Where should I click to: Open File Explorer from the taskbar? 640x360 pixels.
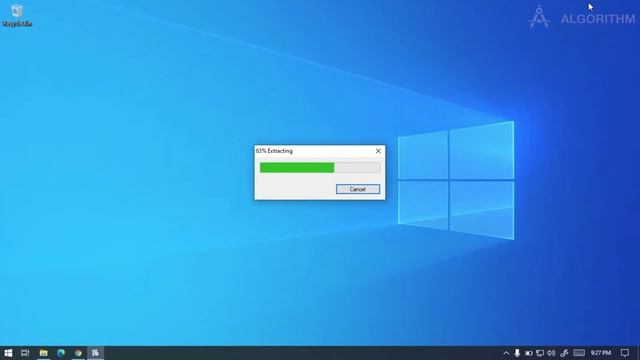click(x=43, y=353)
